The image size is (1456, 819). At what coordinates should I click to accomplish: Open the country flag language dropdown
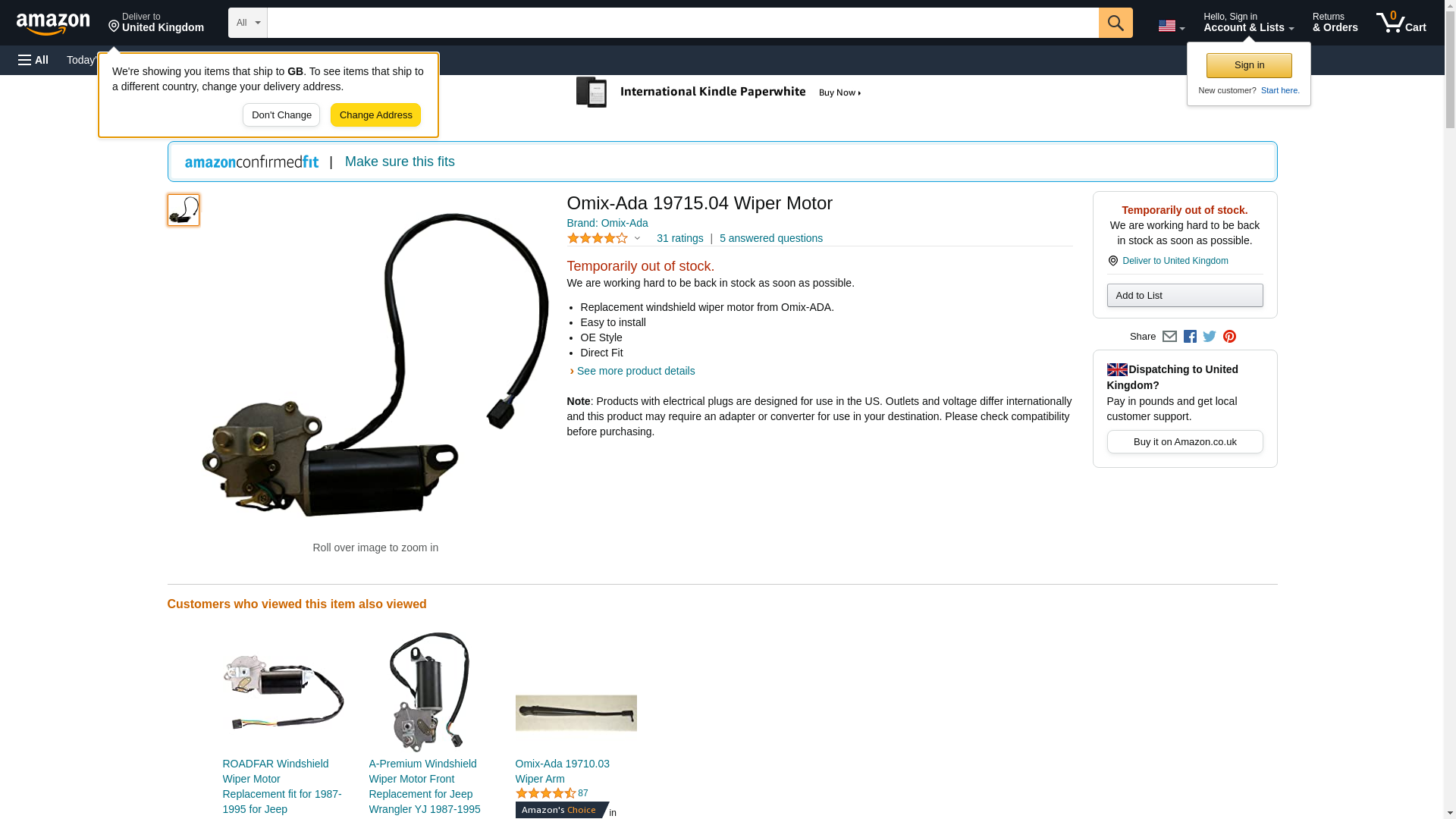coord(1171,27)
